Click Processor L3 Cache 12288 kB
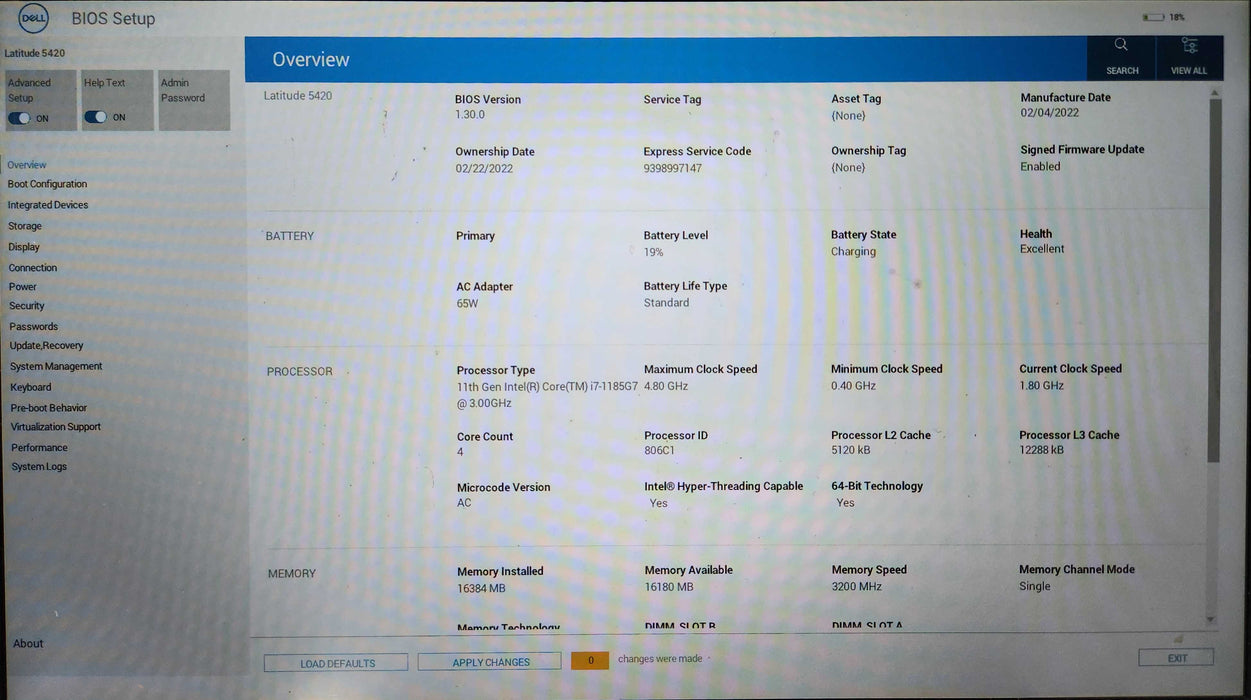 point(1042,450)
